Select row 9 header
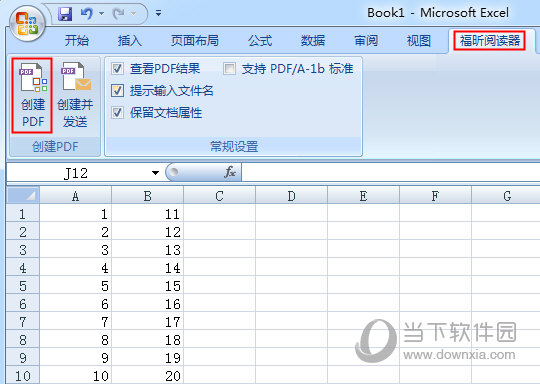Screen dimensions: 540x384 (x=23, y=357)
